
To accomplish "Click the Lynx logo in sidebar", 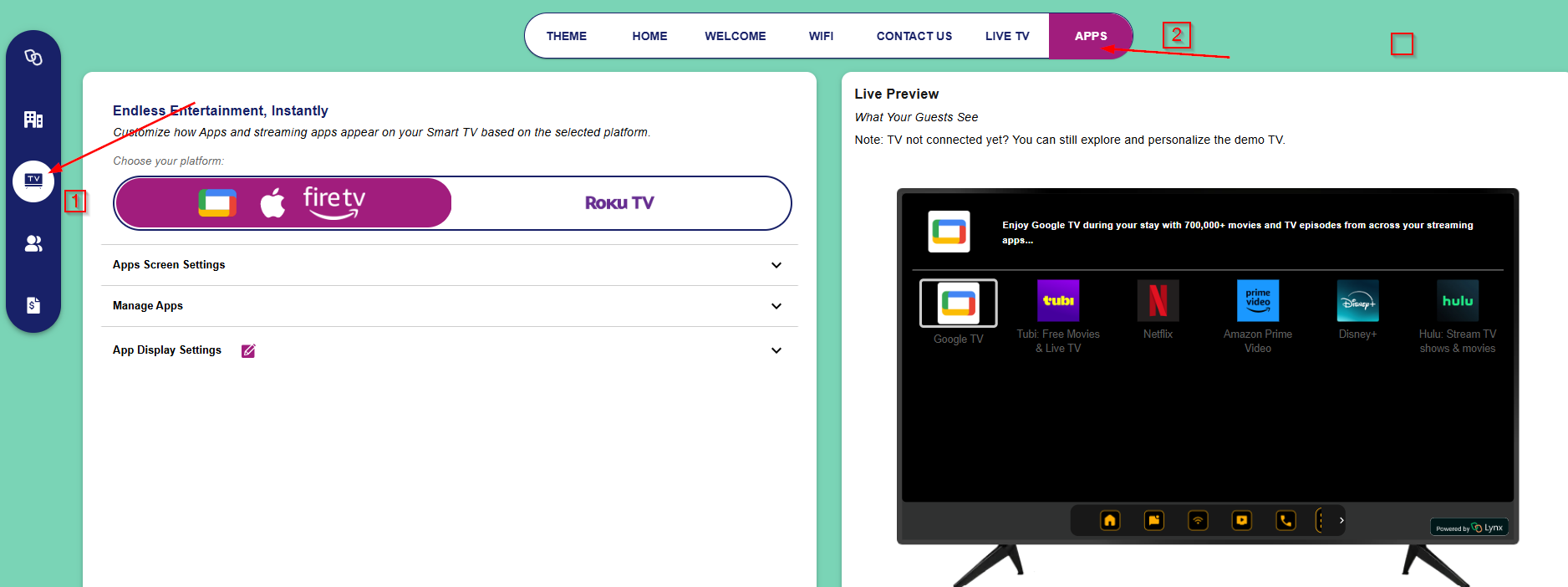I will [33, 58].
